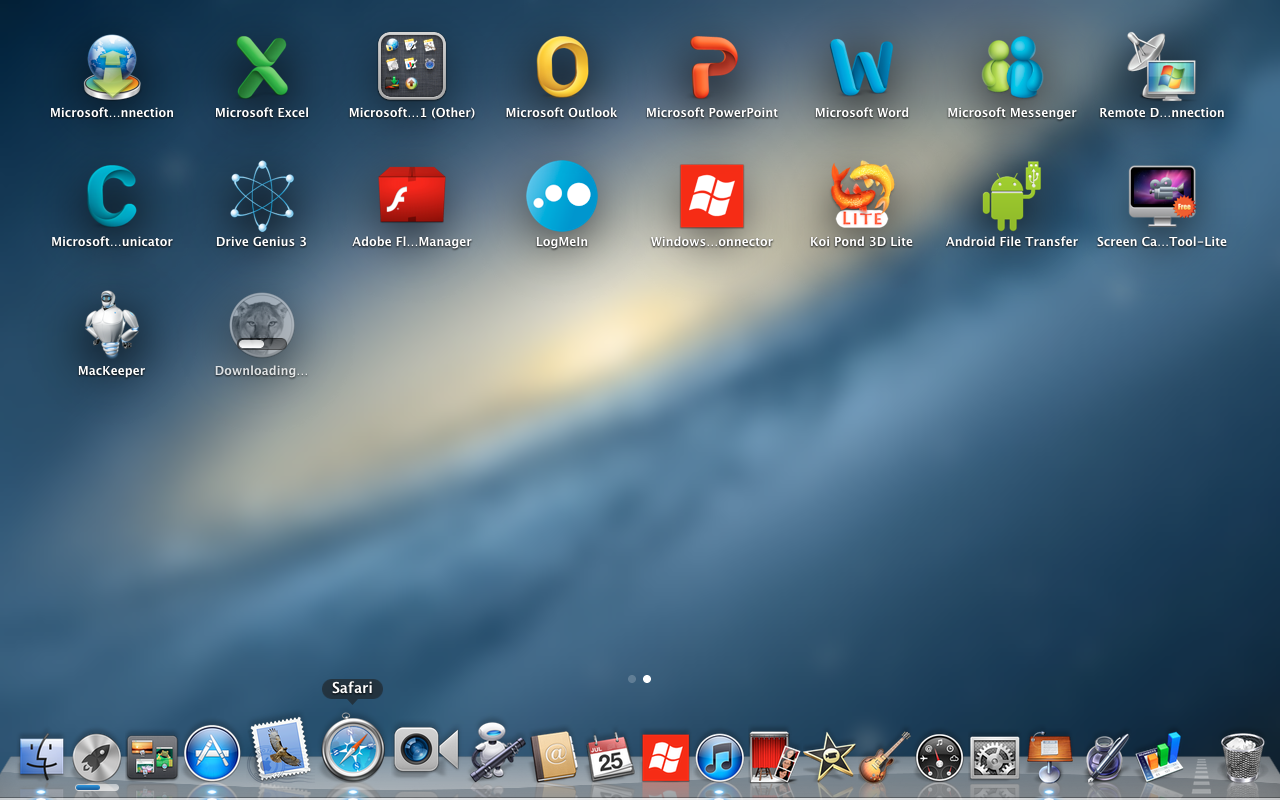Click the "MacKeeper" label text

click(x=112, y=371)
